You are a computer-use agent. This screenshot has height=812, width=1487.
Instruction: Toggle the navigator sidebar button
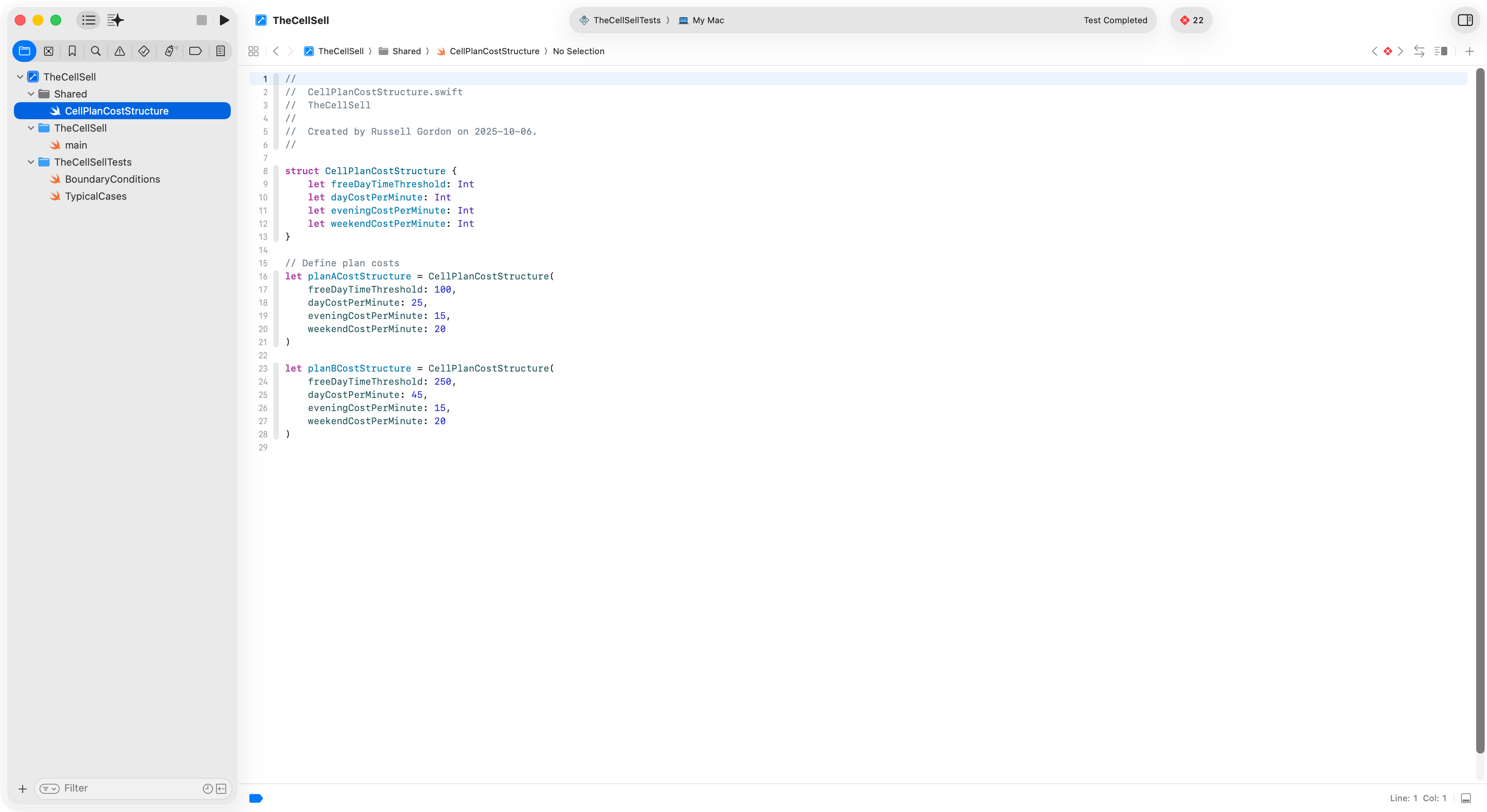click(x=88, y=20)
